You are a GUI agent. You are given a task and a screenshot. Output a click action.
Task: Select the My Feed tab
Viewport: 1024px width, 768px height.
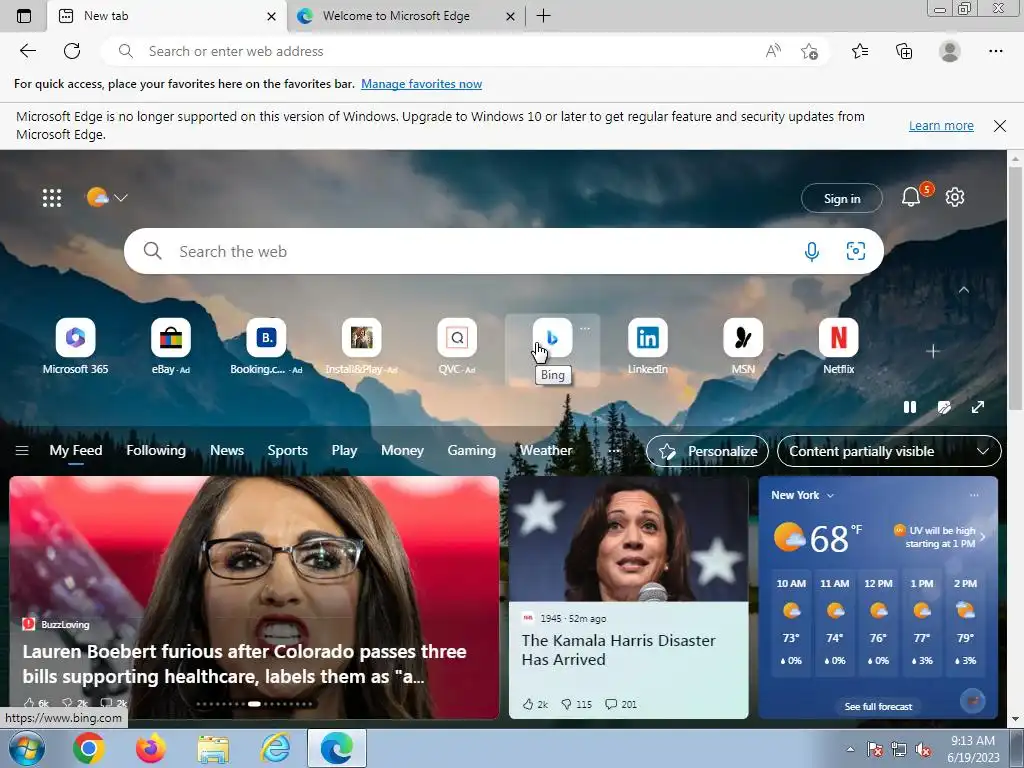point(76,451)
